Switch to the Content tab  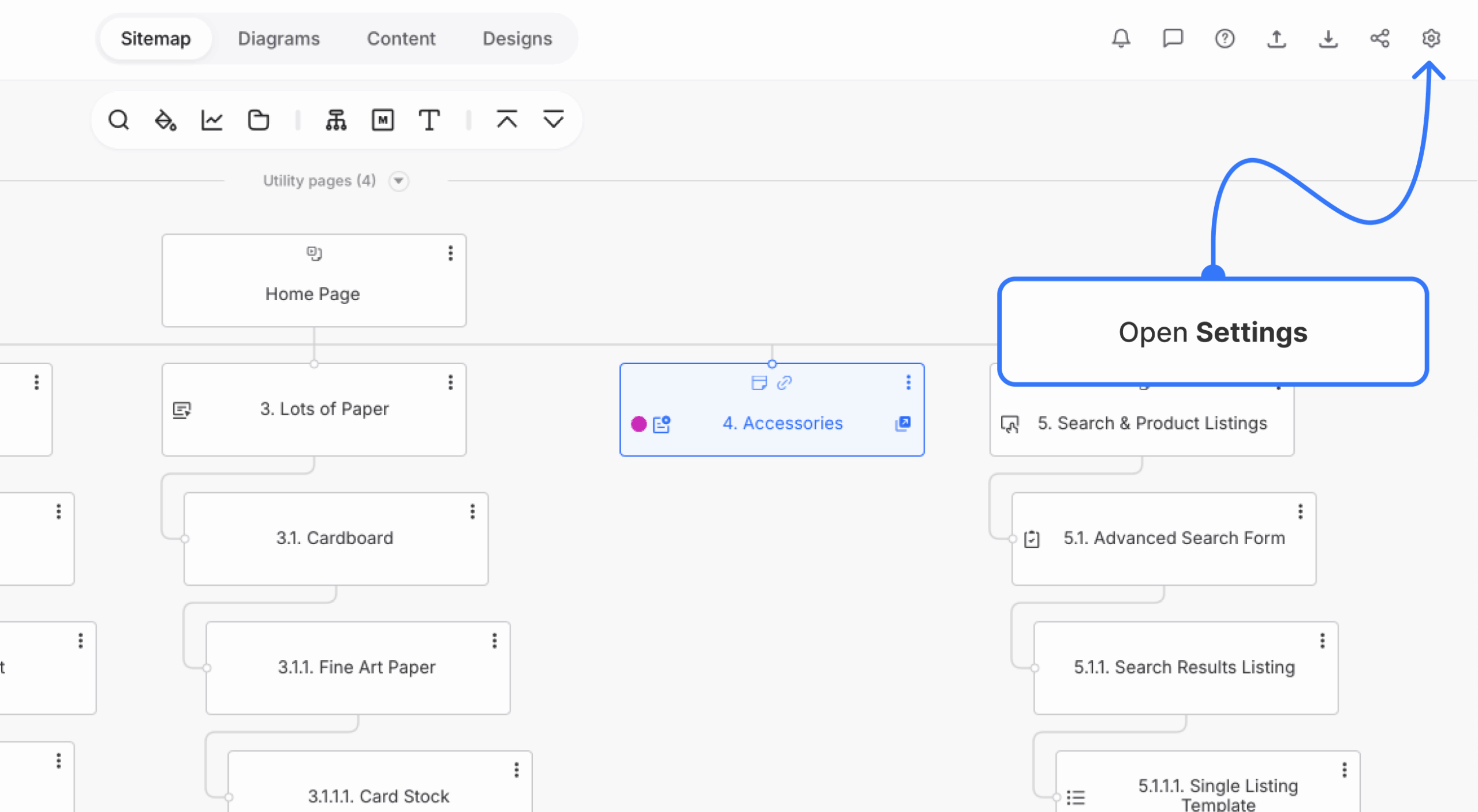coord(401,39)
